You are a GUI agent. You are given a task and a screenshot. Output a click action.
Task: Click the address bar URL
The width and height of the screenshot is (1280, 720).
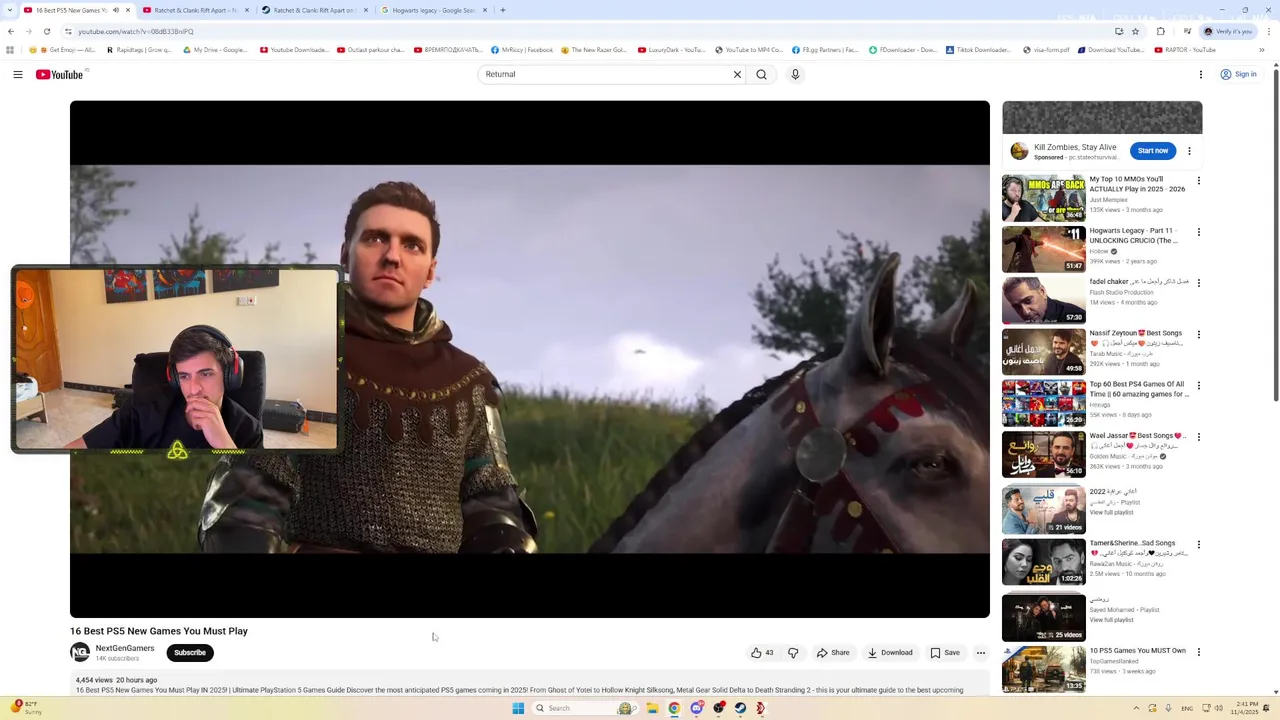135,31
